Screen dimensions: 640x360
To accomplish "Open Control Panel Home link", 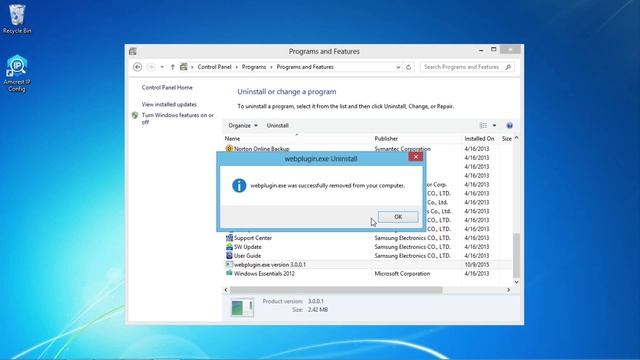I will [167, 87].
